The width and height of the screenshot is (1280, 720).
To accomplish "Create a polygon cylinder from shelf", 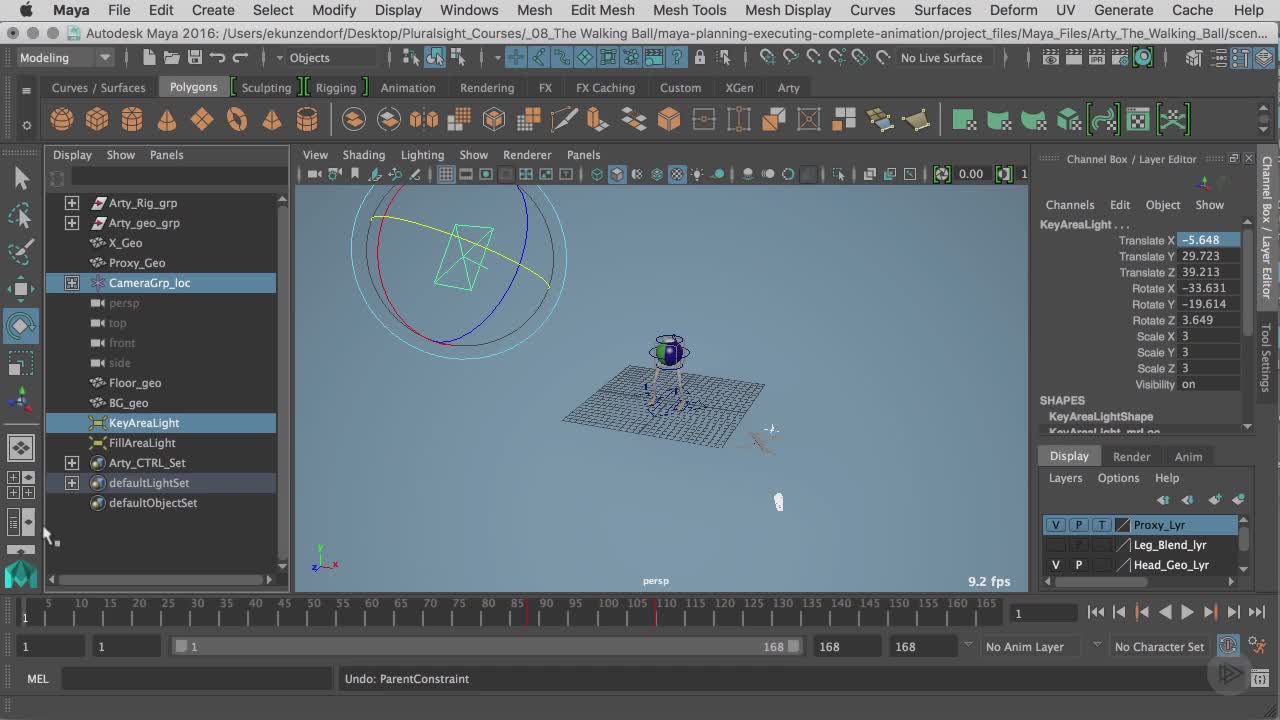I will pyautogui.click(x=132, y=120).
